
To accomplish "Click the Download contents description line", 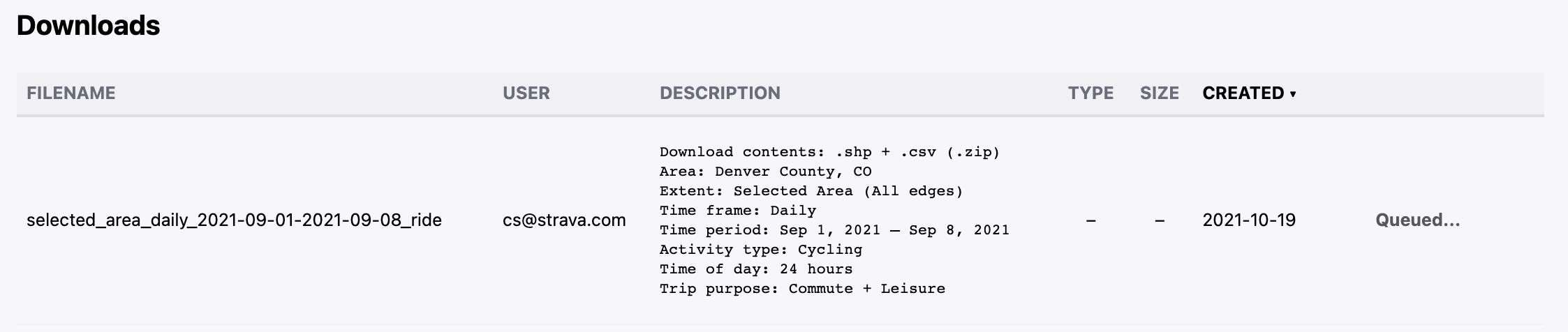I will pos(829,152).
